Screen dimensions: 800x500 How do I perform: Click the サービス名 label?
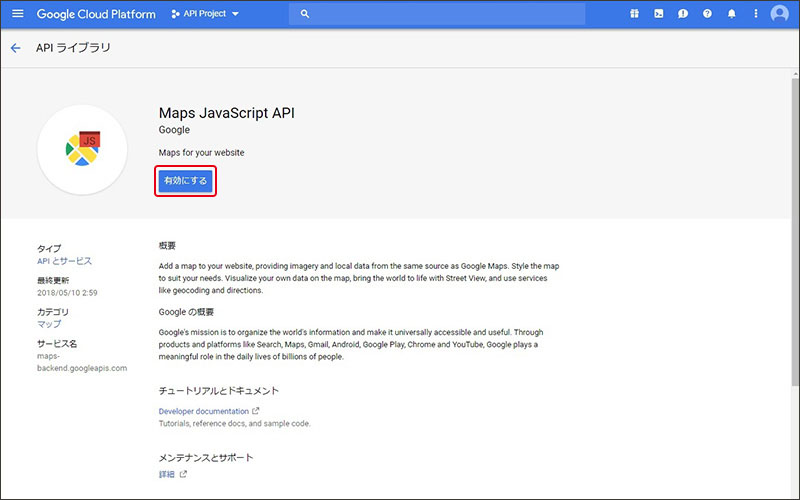pos(57,343)
